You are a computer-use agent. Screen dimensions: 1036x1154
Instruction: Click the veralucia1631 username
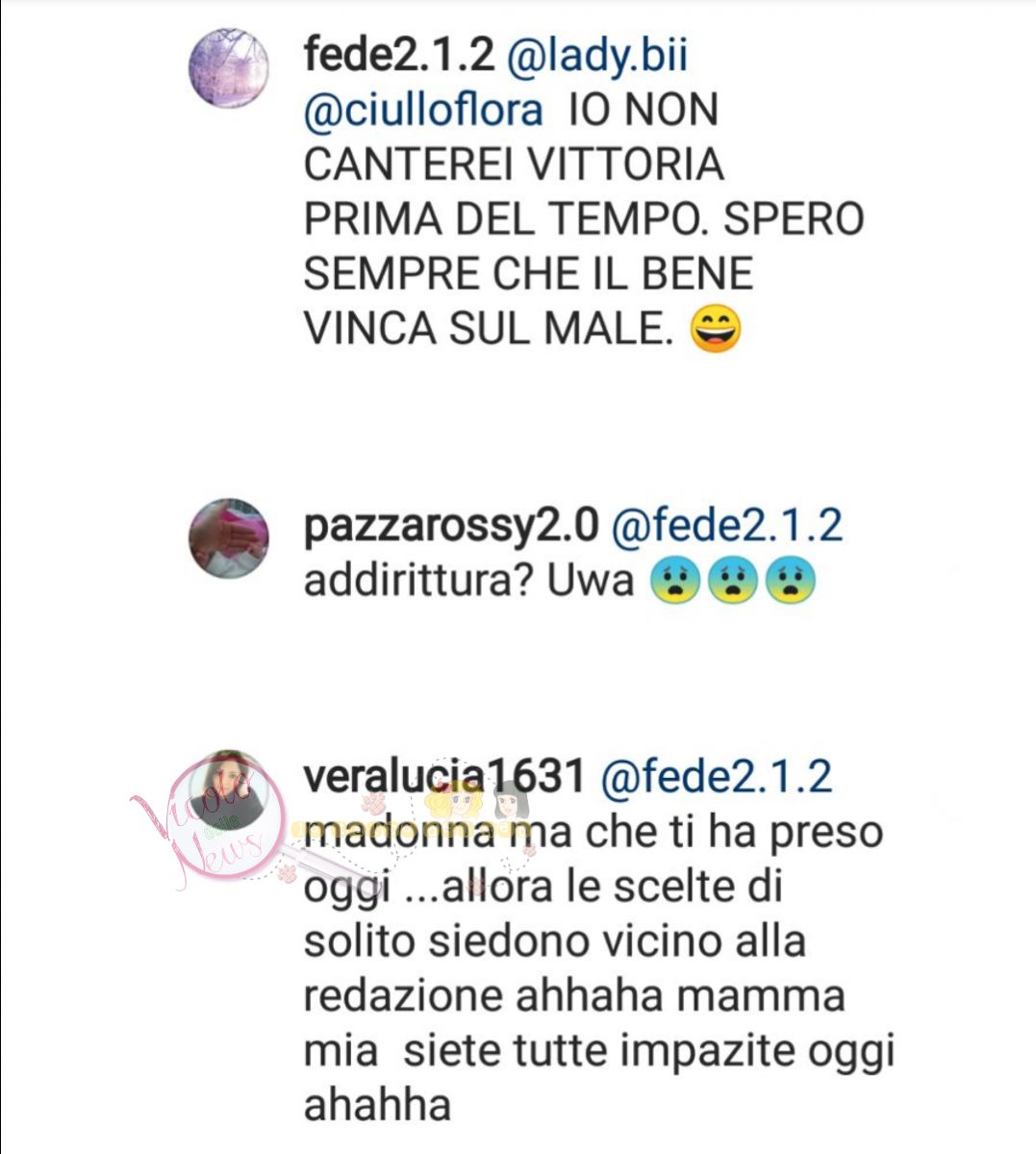[x=443, y=775]
